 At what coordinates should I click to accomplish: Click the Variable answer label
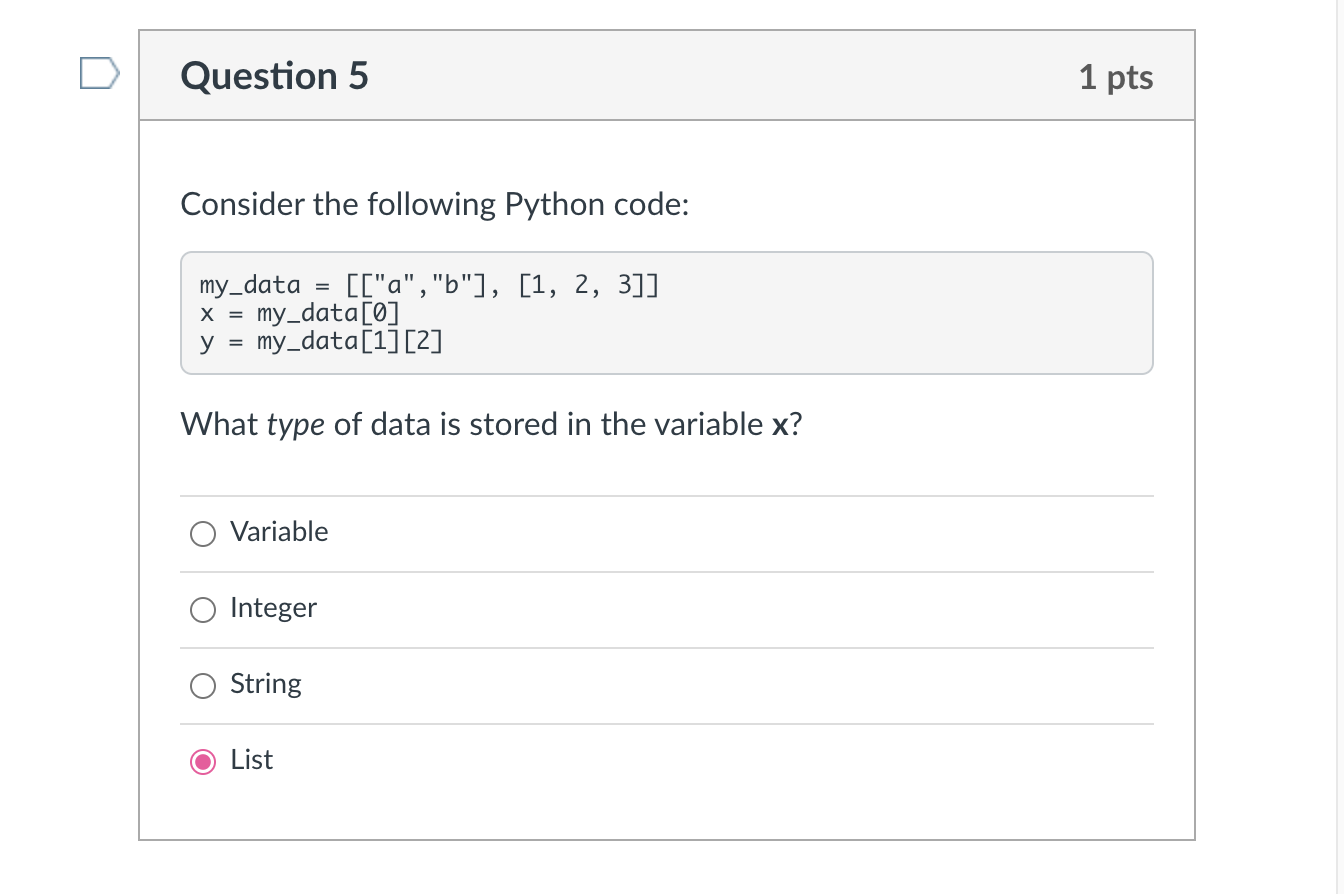click(x=279, y=532)
